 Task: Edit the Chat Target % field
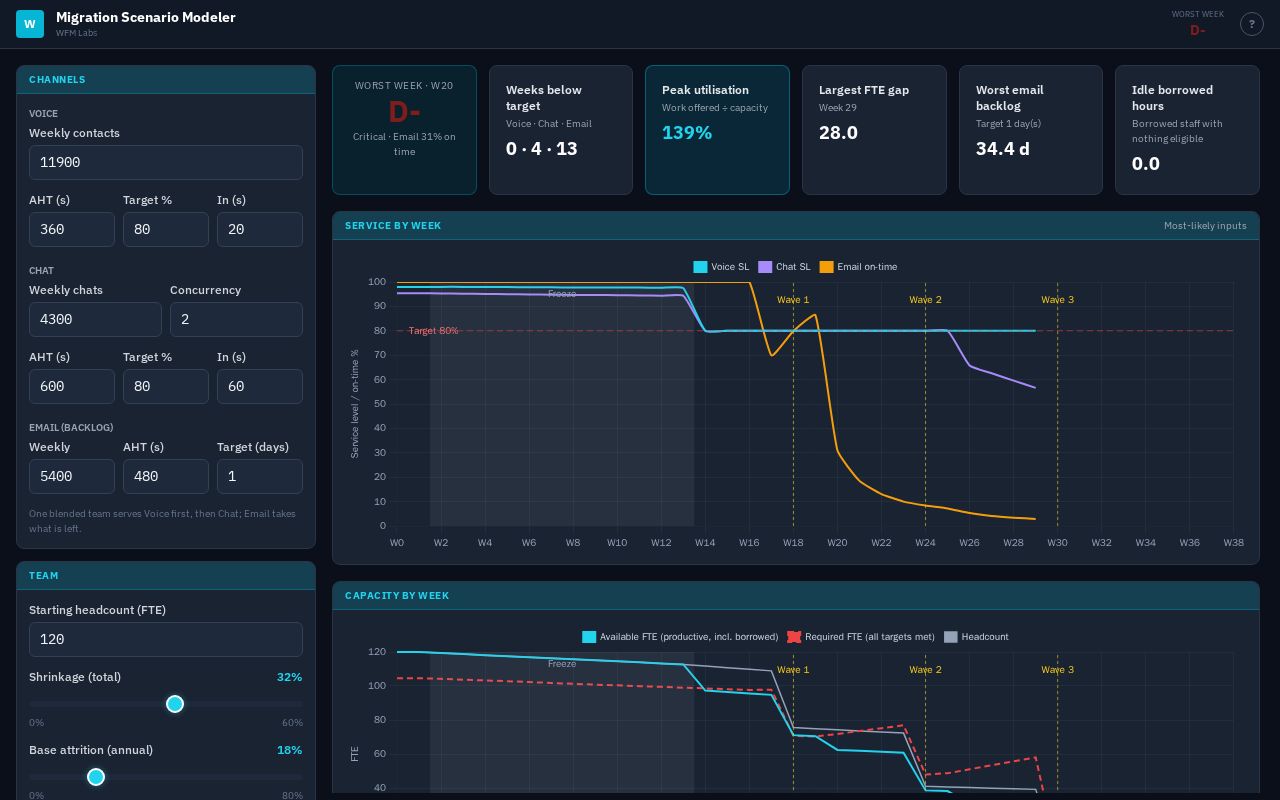[166, 386]
